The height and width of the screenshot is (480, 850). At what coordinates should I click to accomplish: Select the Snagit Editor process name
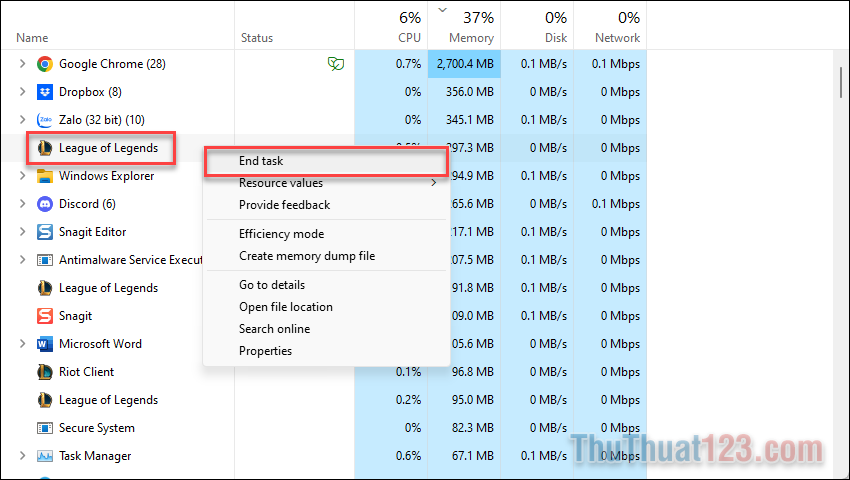point(92,232)
